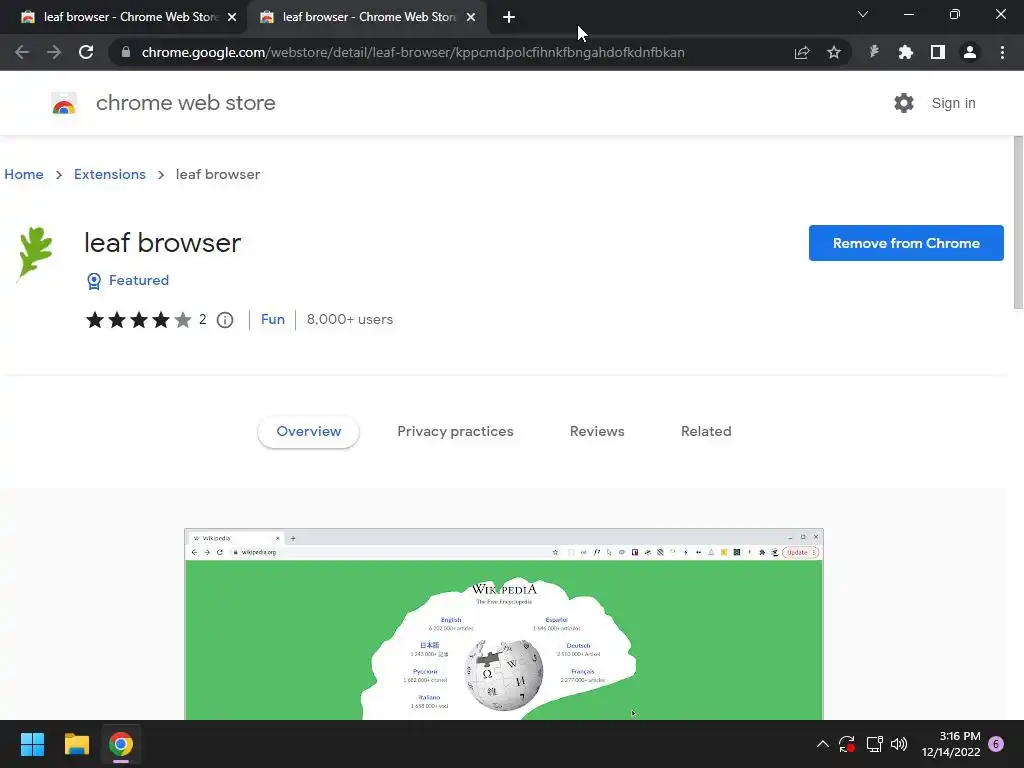Click the Featured ribbon badge icon

94,281
